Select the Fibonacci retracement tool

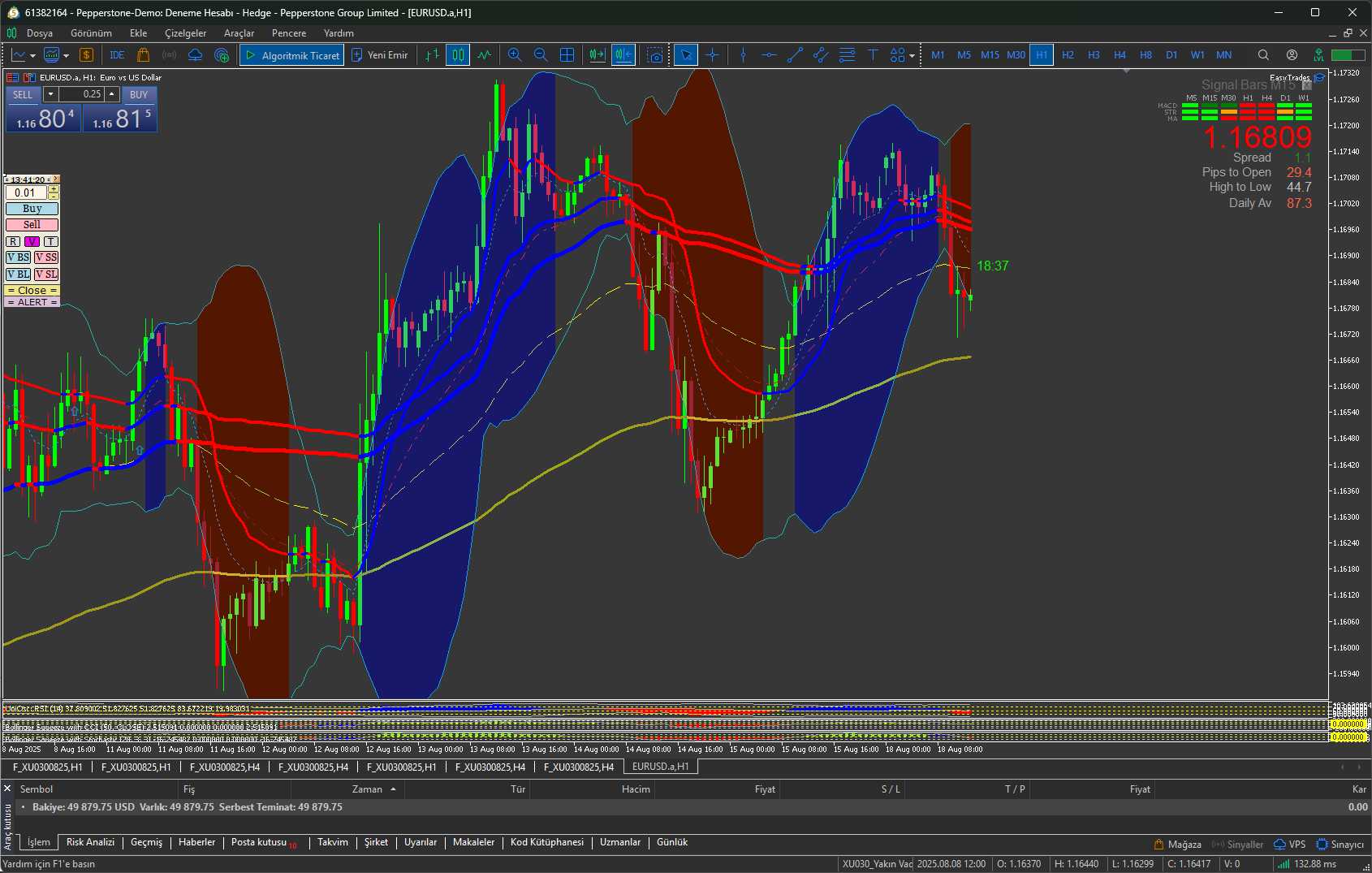[847, 55]
